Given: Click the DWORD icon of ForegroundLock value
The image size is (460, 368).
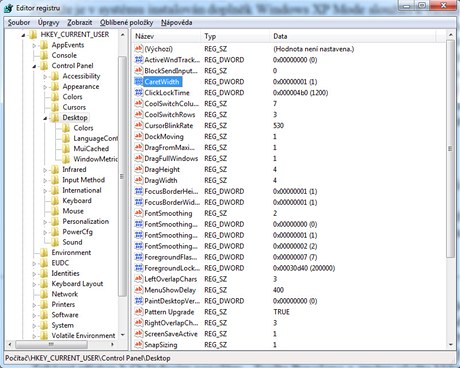Looking at the screenshot, I should [x=139, y=268].
